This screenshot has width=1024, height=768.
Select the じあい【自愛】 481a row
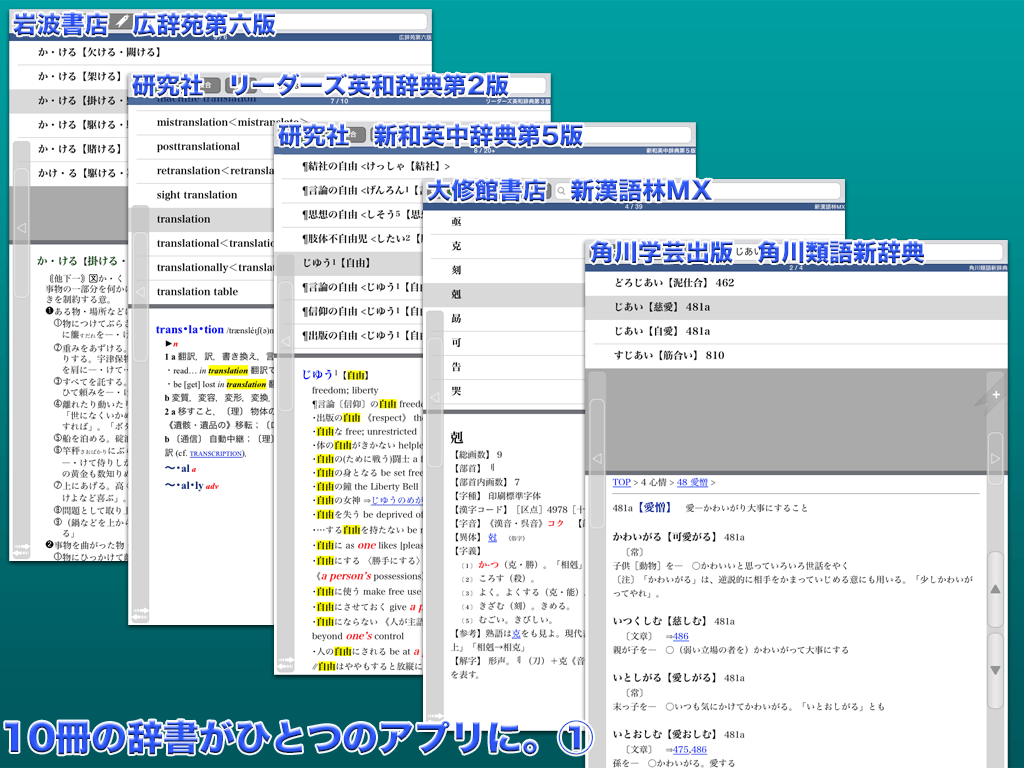[796, 331]
